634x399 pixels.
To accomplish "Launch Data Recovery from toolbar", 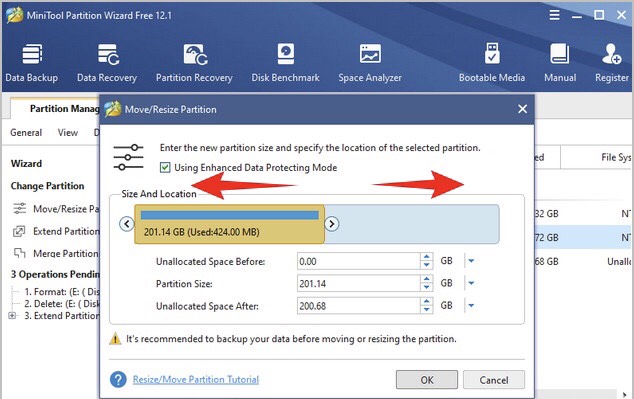I will 107,63.
